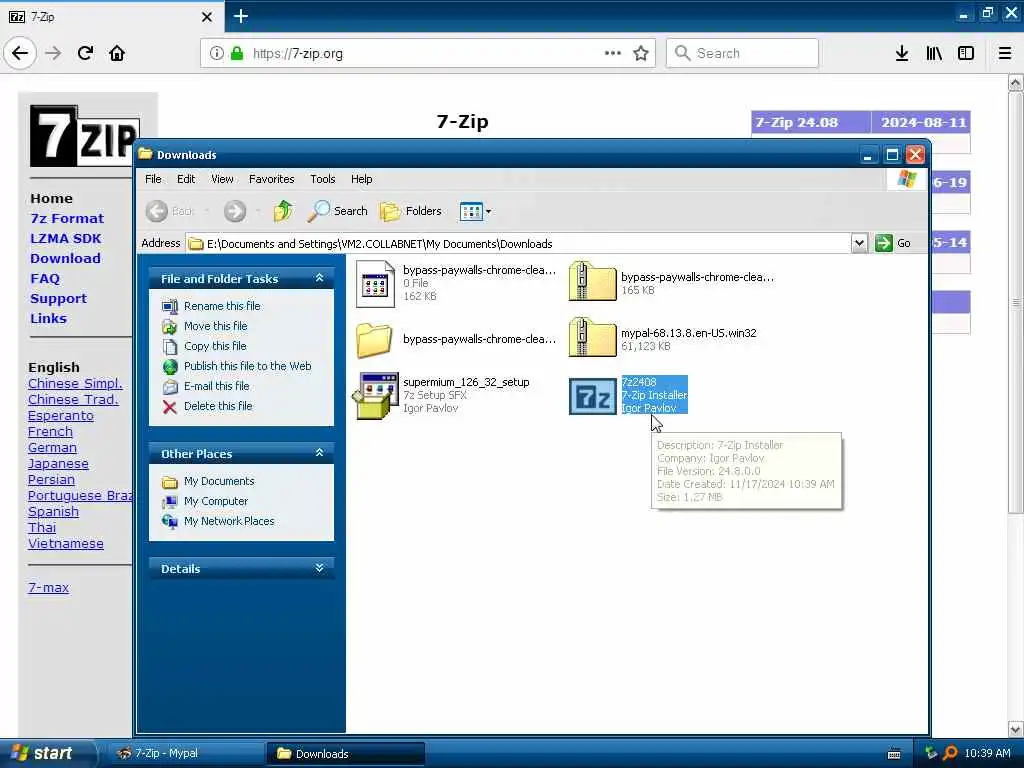Open the Explorer File menu
The height and width of the screenshot is (768, 1024).
pyautogui.click(x=153, y=179)
